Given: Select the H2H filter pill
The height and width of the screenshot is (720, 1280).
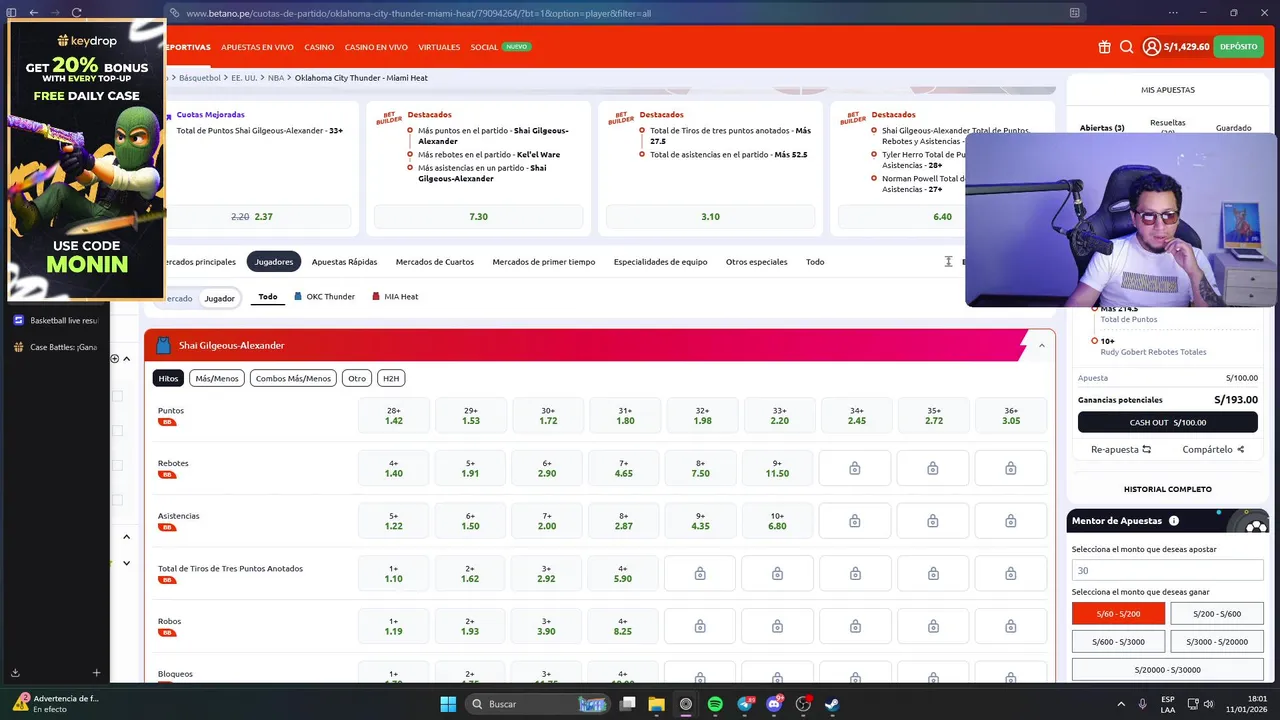Looking at the screenshot, I should point(391,378).
